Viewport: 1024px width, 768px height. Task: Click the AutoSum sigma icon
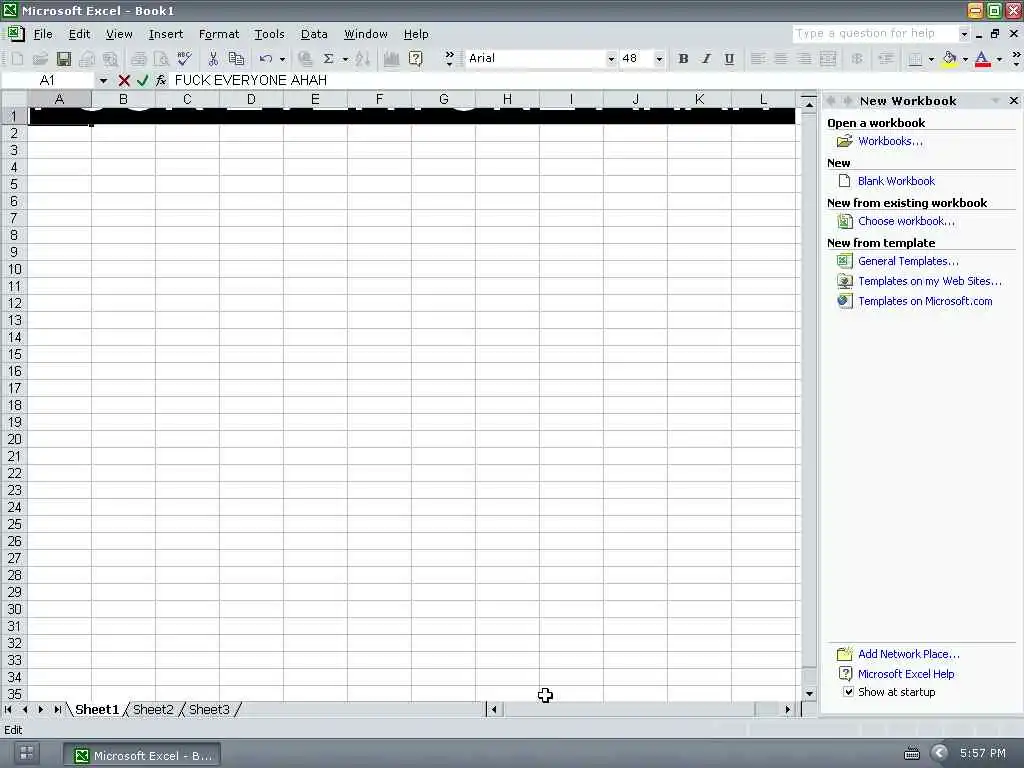[x=328, y=59]
